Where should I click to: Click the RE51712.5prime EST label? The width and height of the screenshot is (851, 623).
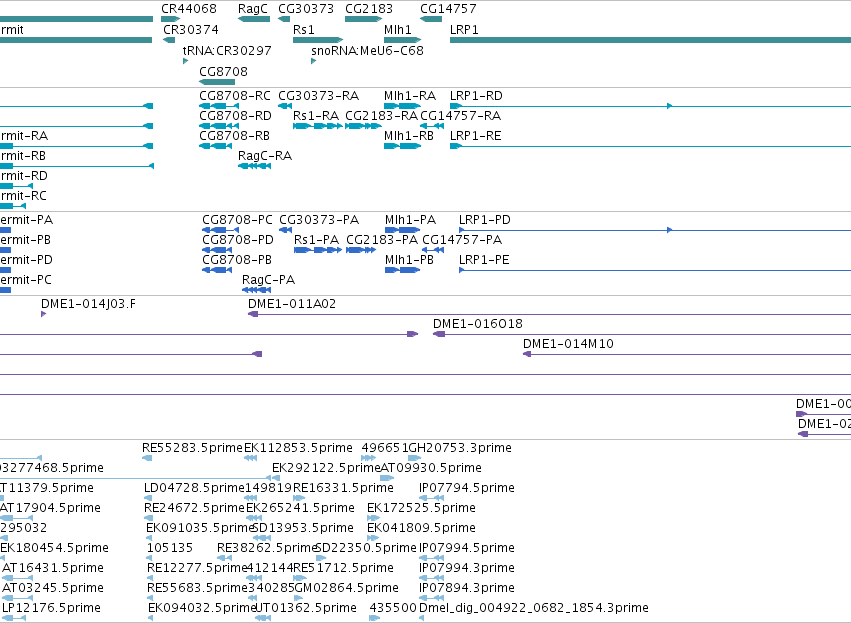[x=343, y=569]
